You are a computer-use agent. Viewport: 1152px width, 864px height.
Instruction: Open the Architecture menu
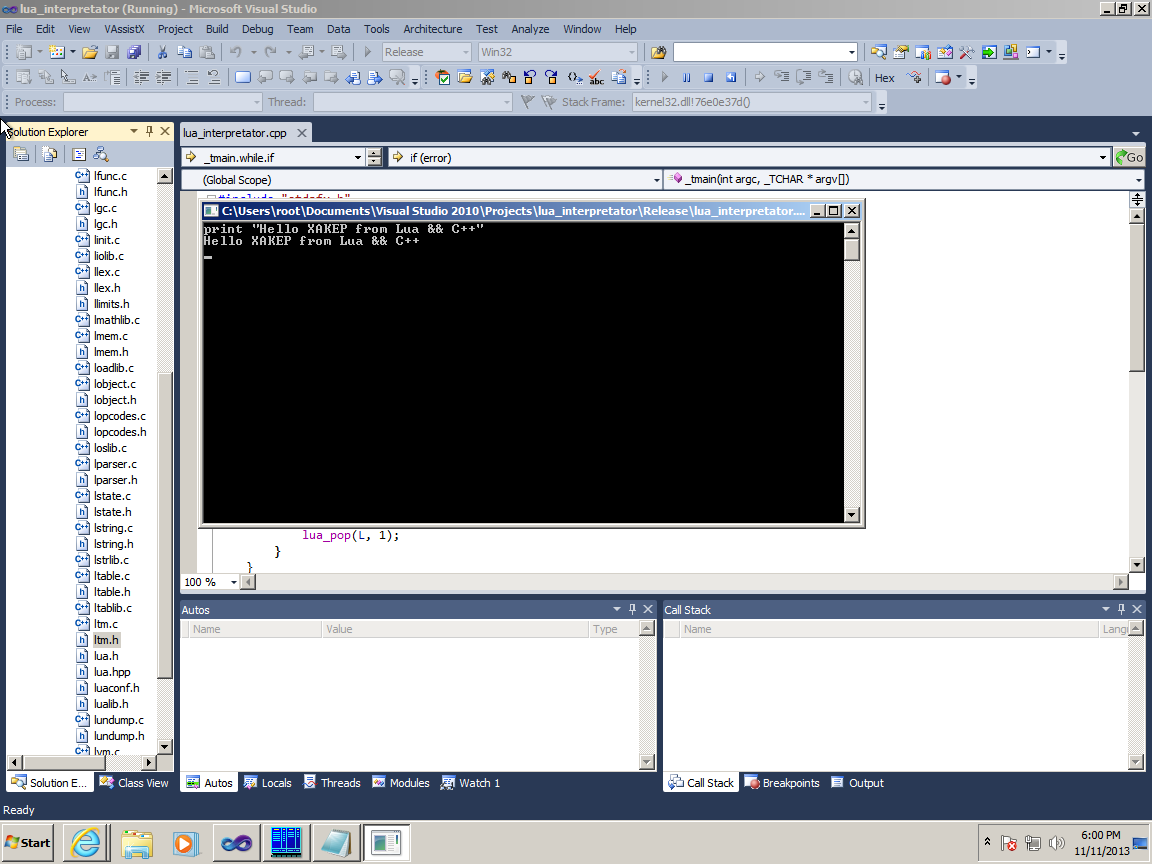433,29
